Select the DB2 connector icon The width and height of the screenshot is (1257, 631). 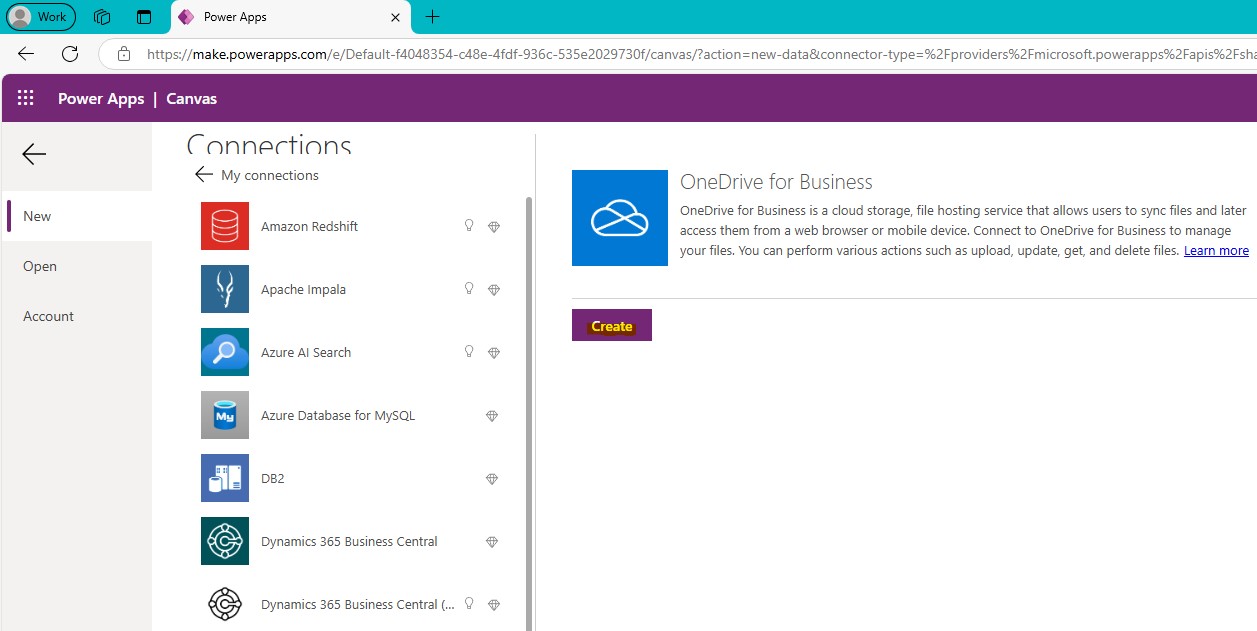[x=225, y=478]
